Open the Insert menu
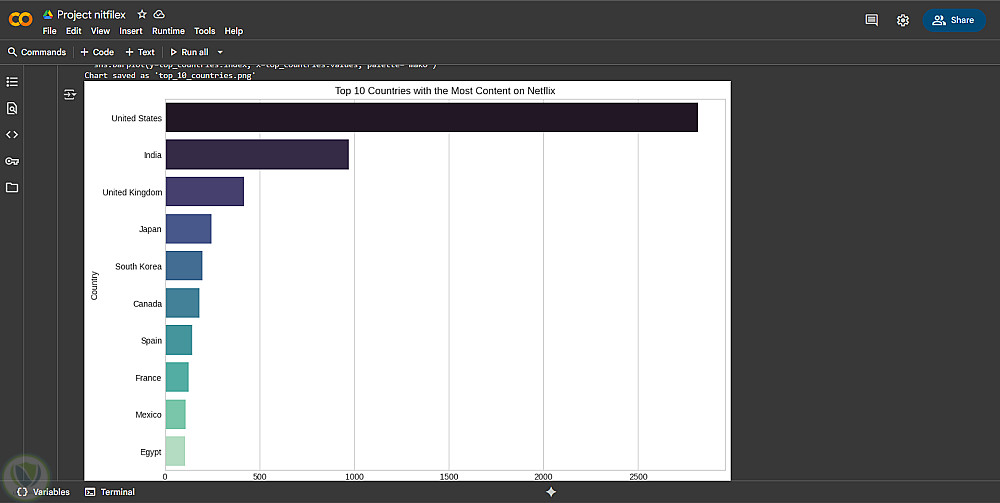This screenshot has width=1000, height=503. (x=131, y=31)
